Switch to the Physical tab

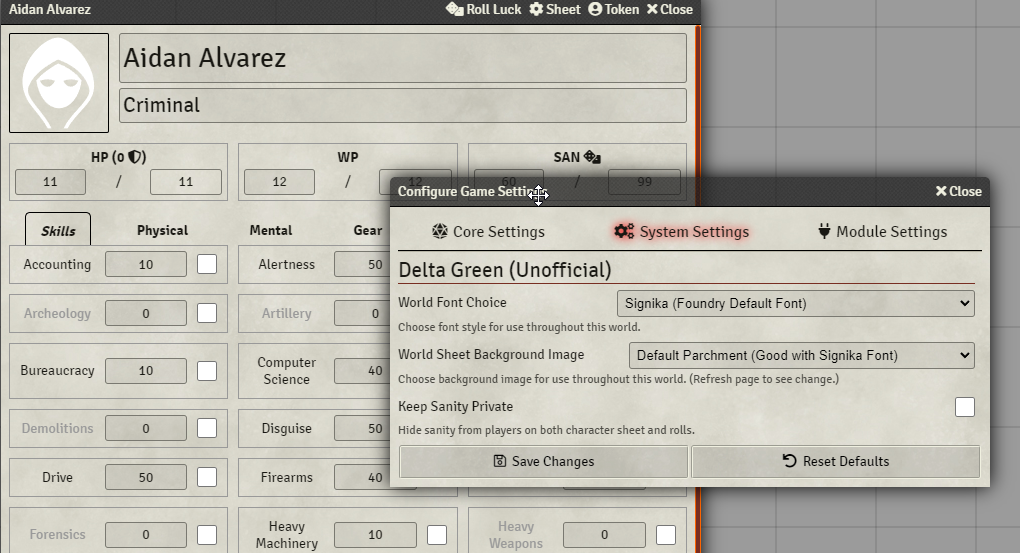click(x=162, y=230)
